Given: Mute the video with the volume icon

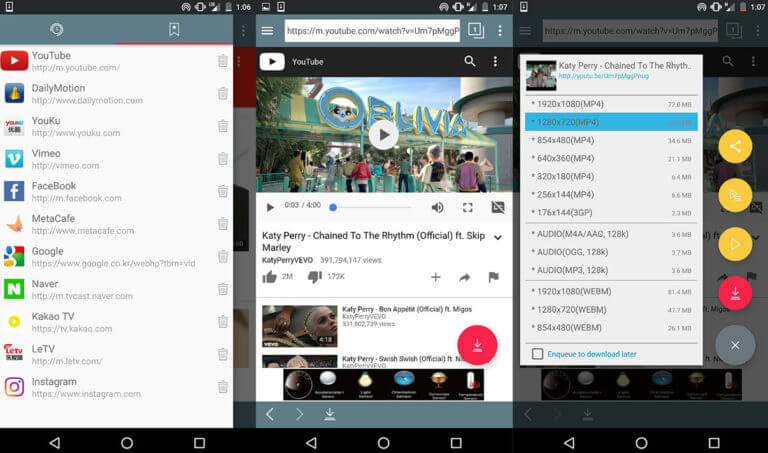Looking at the screenshot, I should click(x=437, y=207).
